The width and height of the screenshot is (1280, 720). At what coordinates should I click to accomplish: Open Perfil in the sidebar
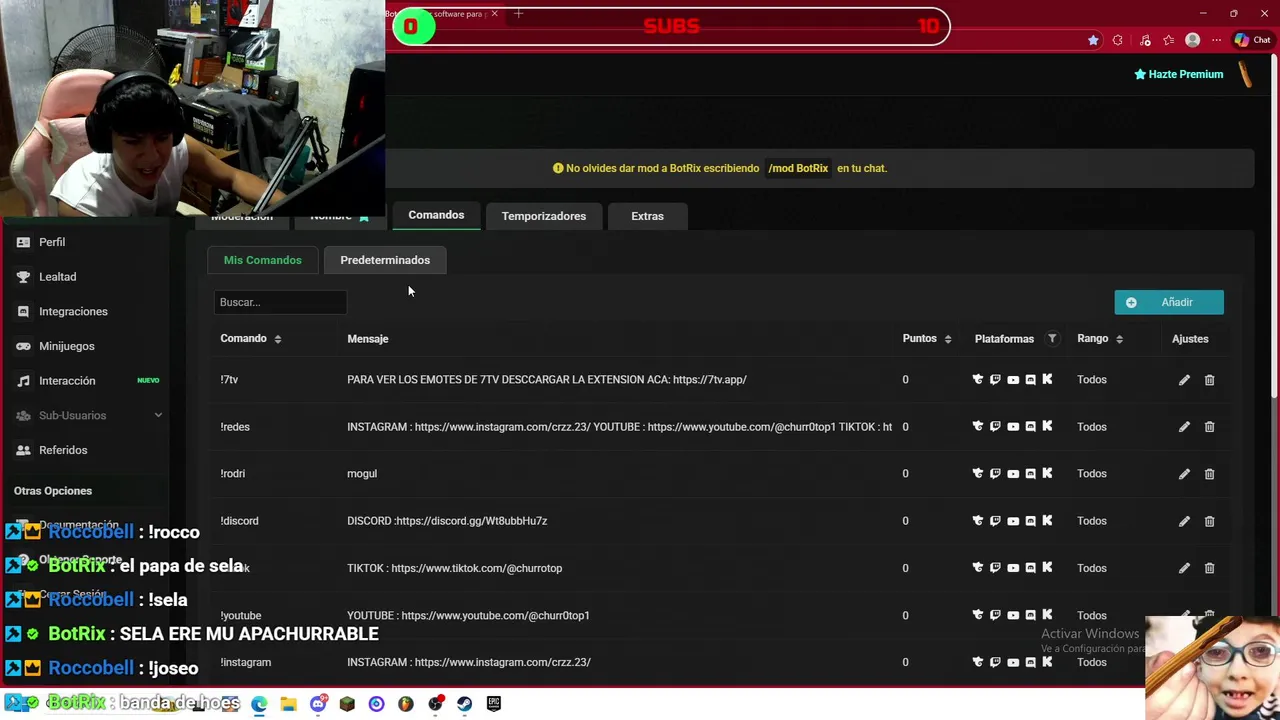52,242
